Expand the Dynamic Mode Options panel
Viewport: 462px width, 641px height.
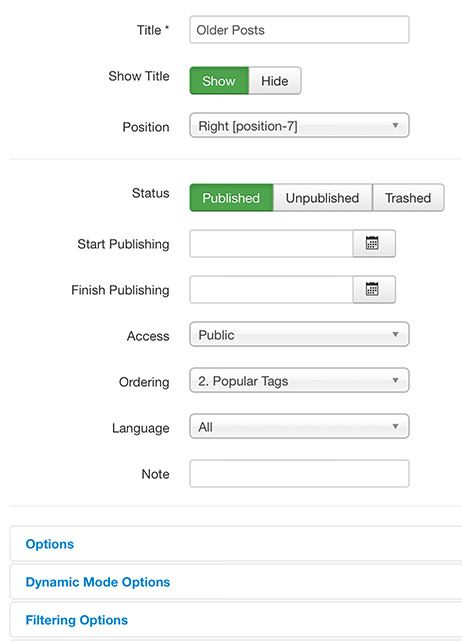(98, 582)
